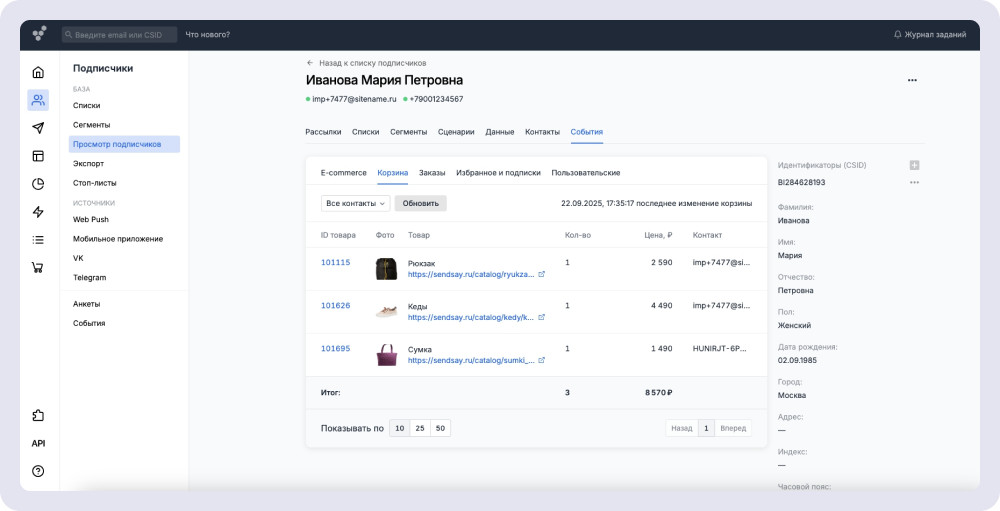Switch to the Заказы tab
The height and width of the screenshot is (511, 1000).
pos(432,173)
